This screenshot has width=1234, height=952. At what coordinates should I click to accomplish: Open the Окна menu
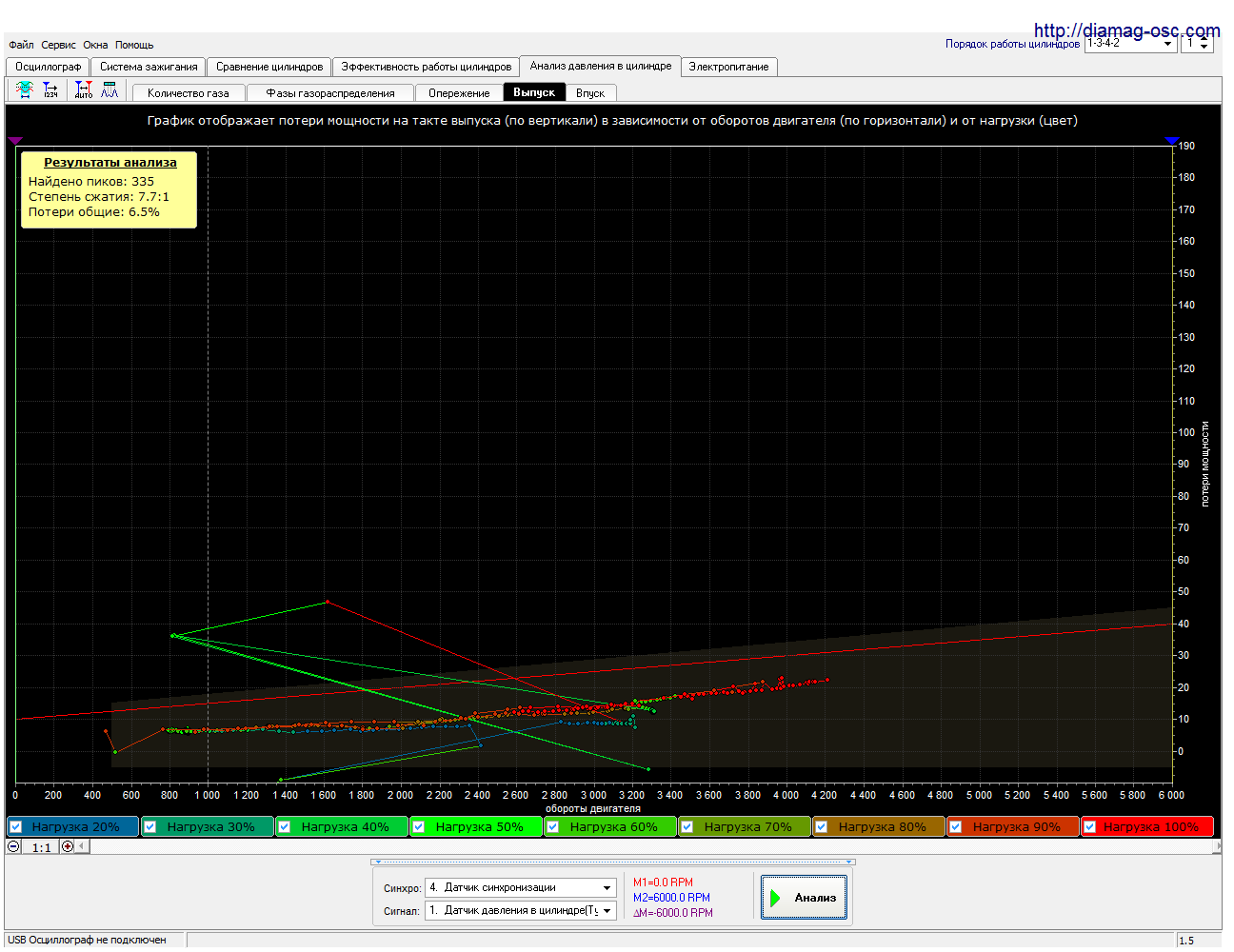click(95, 45)
